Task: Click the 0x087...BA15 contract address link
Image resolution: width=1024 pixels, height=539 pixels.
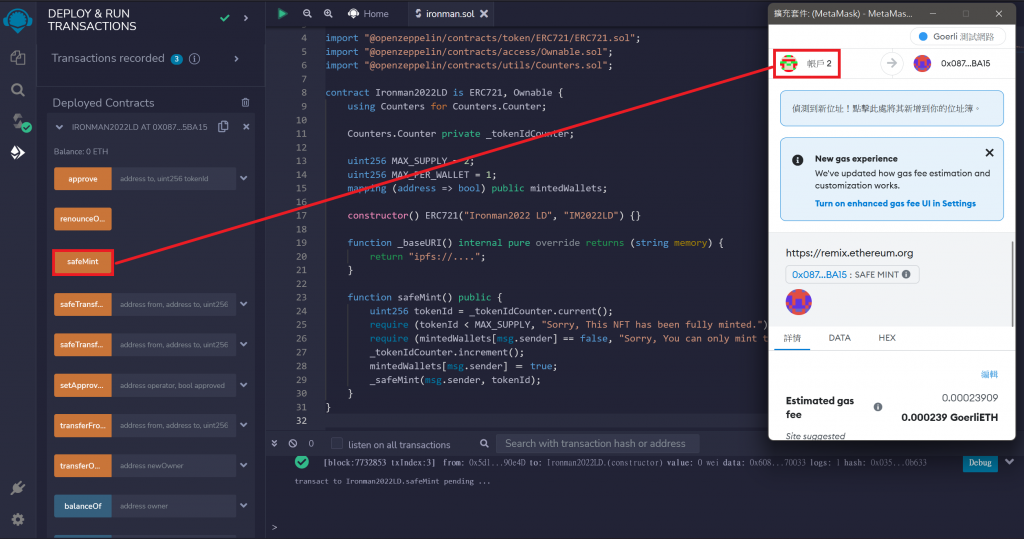Action: tap(819, 274)
